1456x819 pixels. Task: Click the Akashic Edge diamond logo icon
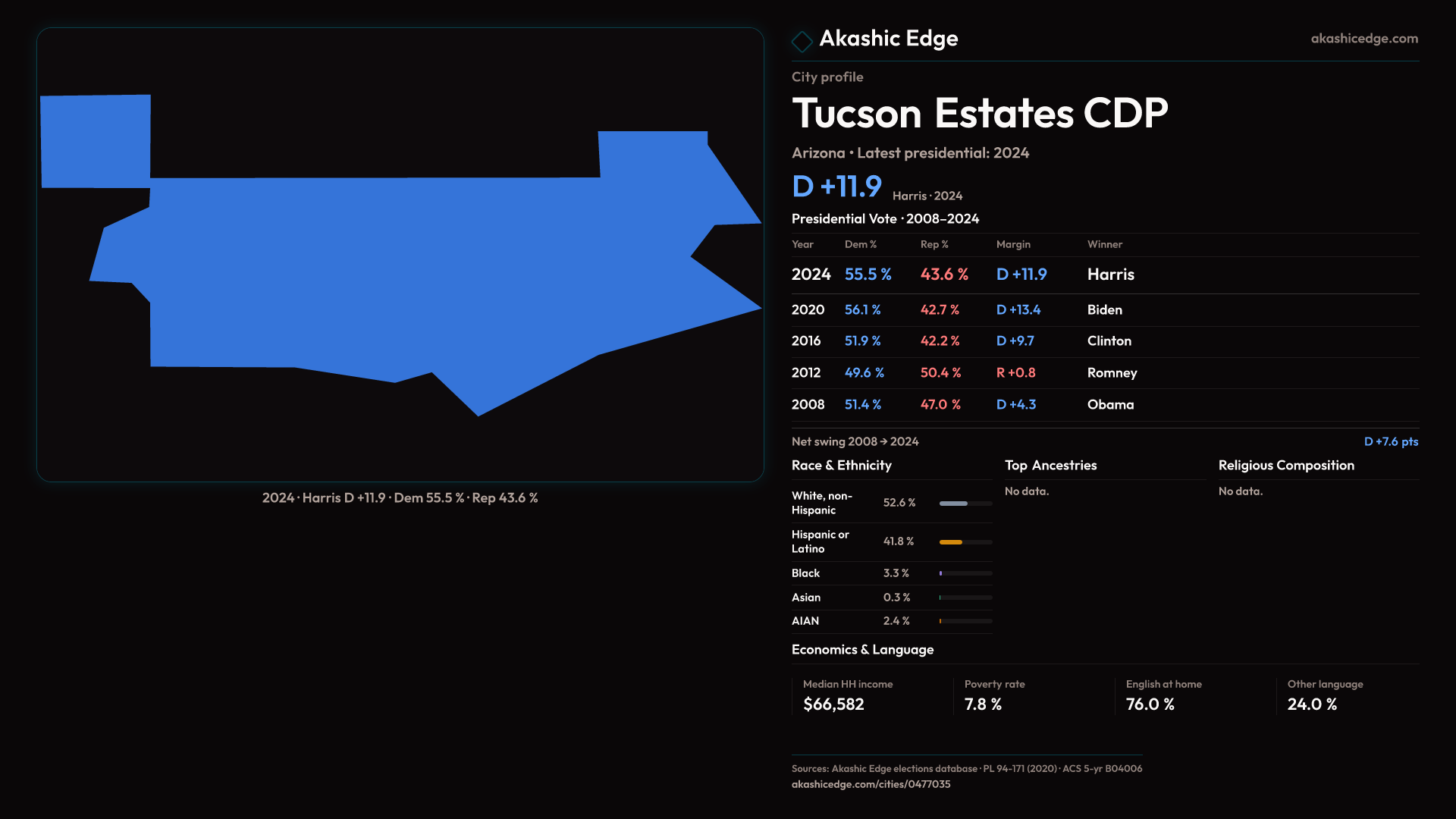tap(802, 41)
